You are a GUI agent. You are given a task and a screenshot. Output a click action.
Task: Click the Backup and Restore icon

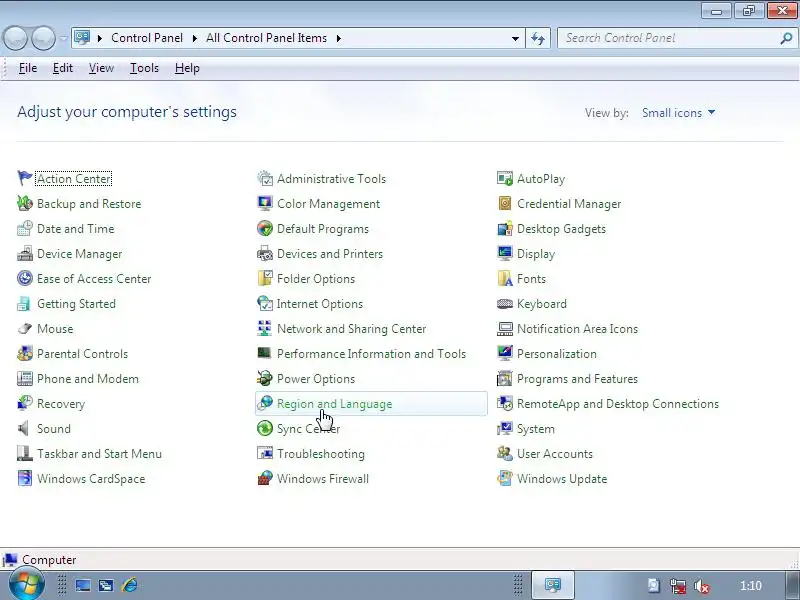pyautogui.click(x=24, y=203)
